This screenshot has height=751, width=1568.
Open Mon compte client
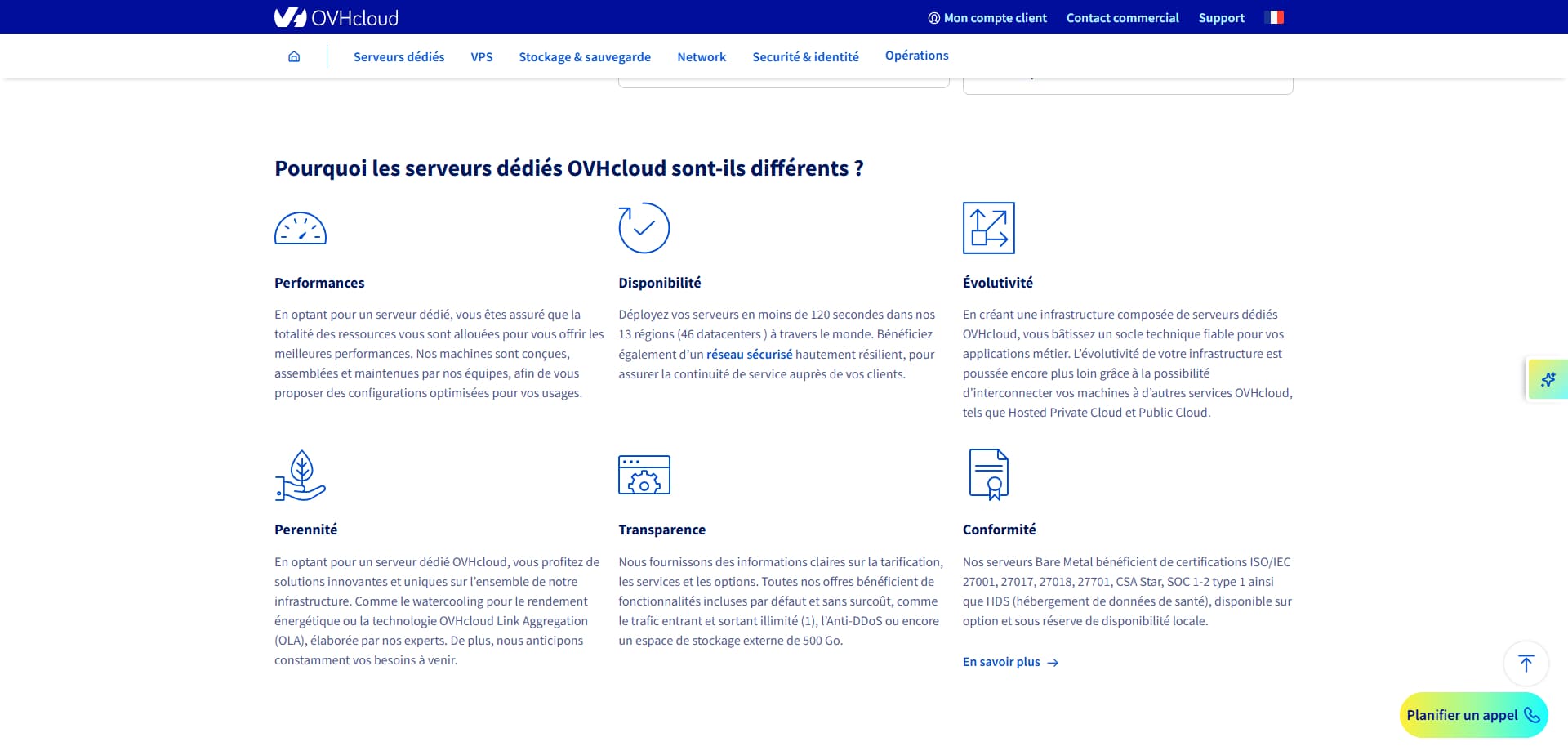click(x=987, y=17)
